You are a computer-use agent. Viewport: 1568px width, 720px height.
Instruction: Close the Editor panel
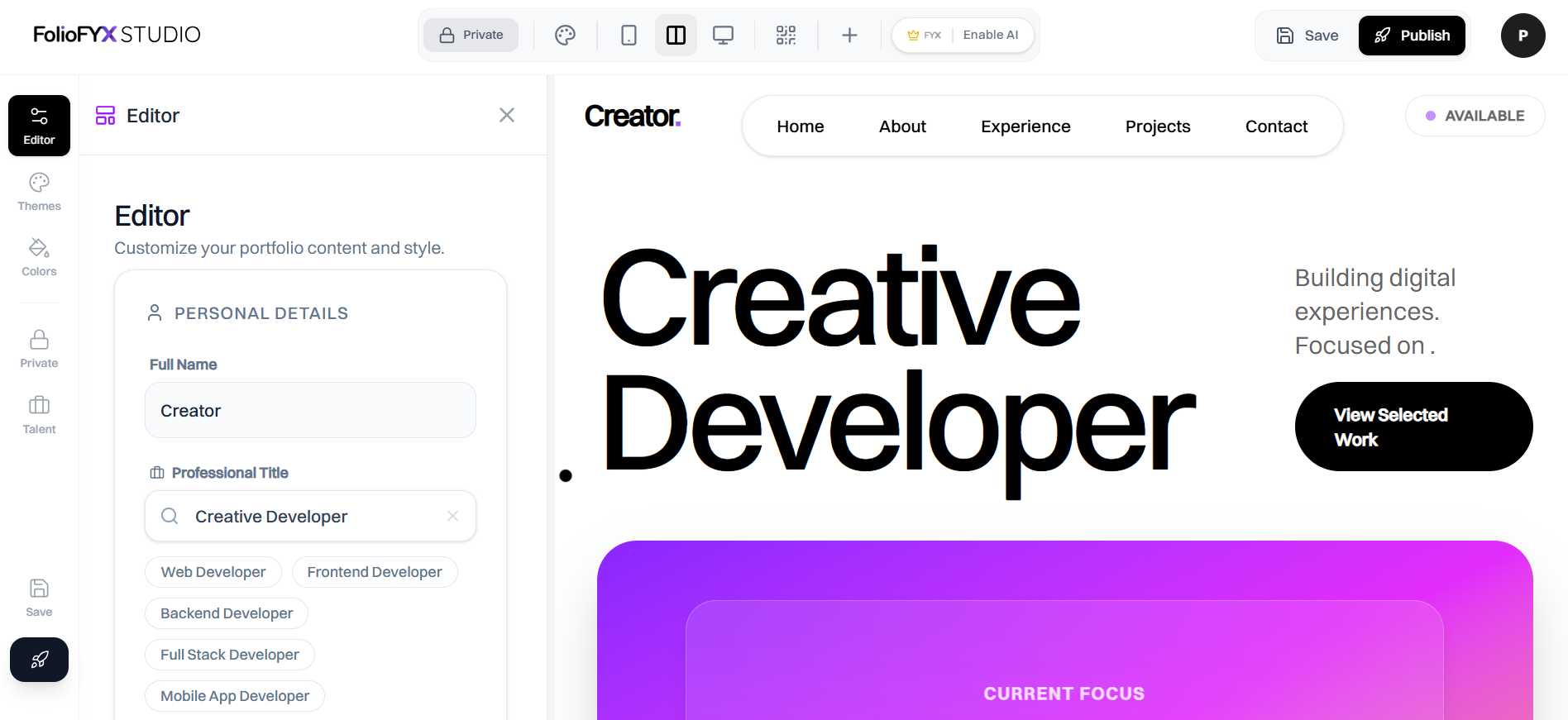tap(507, 115)
